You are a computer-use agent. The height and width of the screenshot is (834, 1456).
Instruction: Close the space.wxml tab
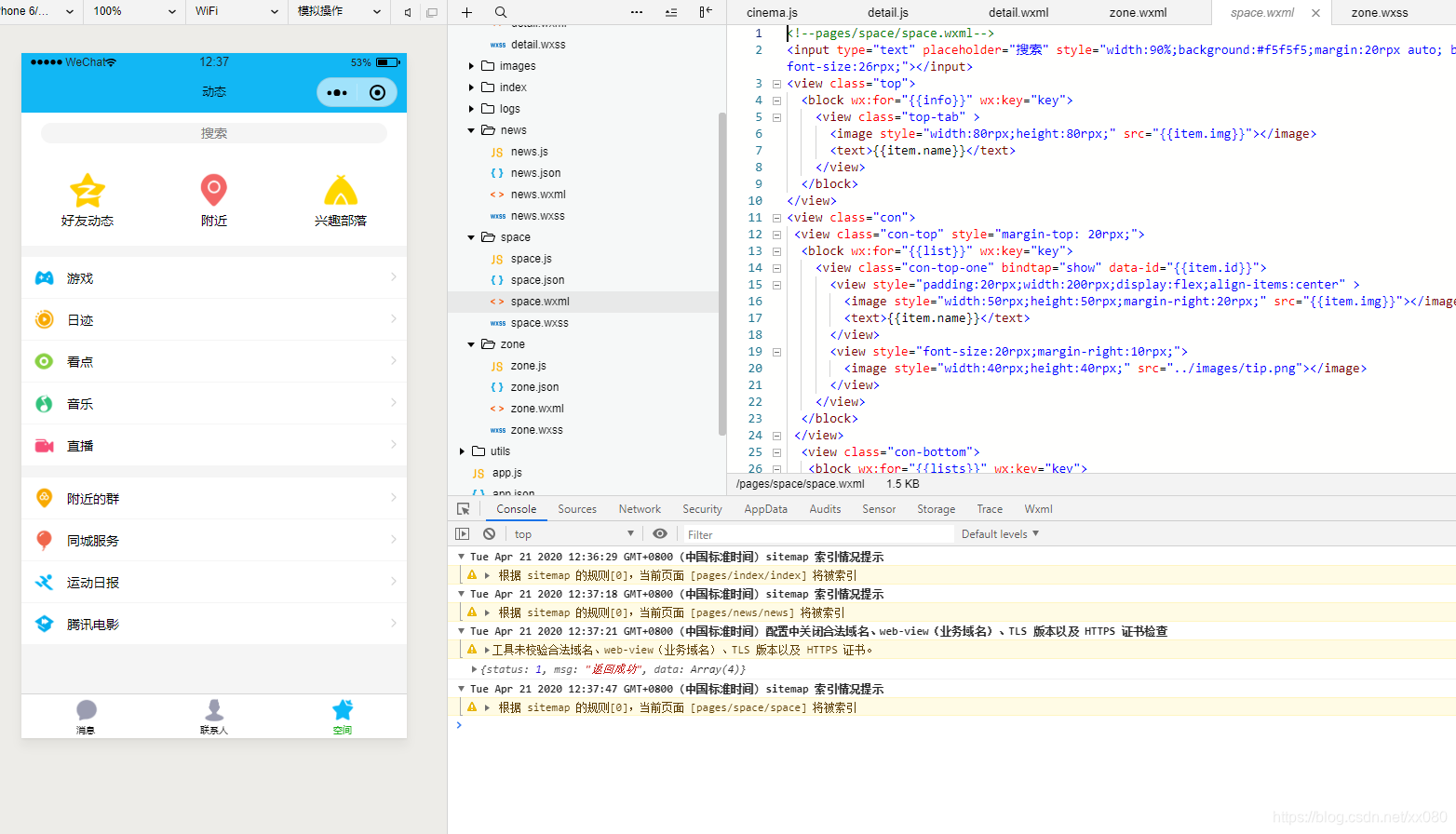point(1315,13)
